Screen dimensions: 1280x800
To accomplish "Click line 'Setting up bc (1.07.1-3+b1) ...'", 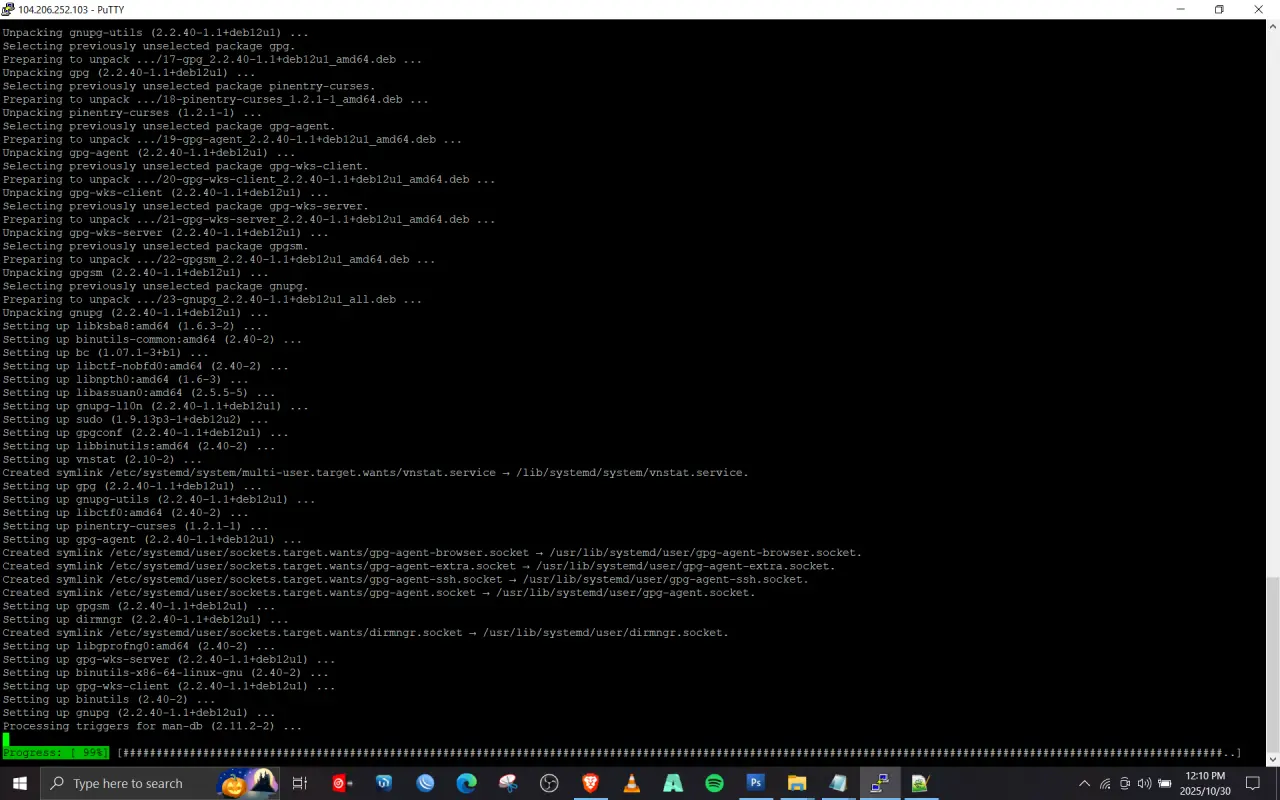I will point(105,353).
